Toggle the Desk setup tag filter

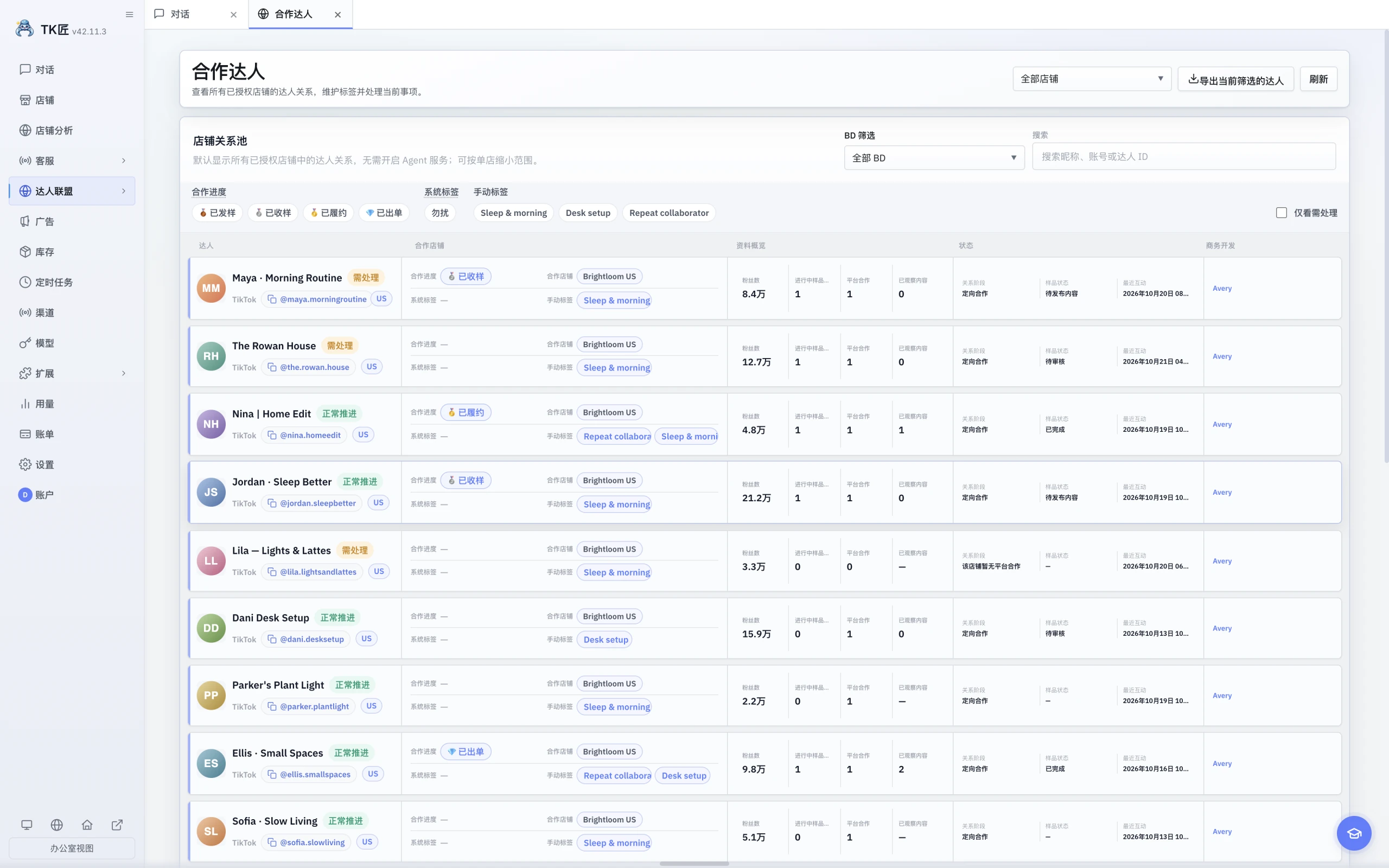coord(588,213)
